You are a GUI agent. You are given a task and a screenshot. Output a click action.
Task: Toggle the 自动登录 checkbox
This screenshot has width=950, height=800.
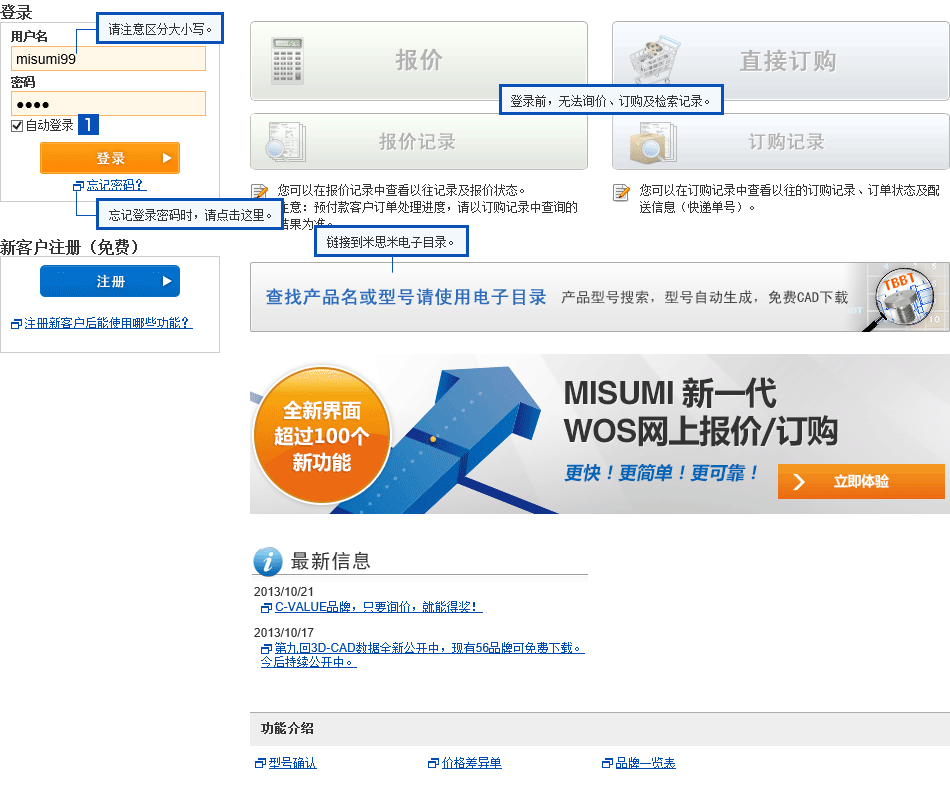pos(17,125)
